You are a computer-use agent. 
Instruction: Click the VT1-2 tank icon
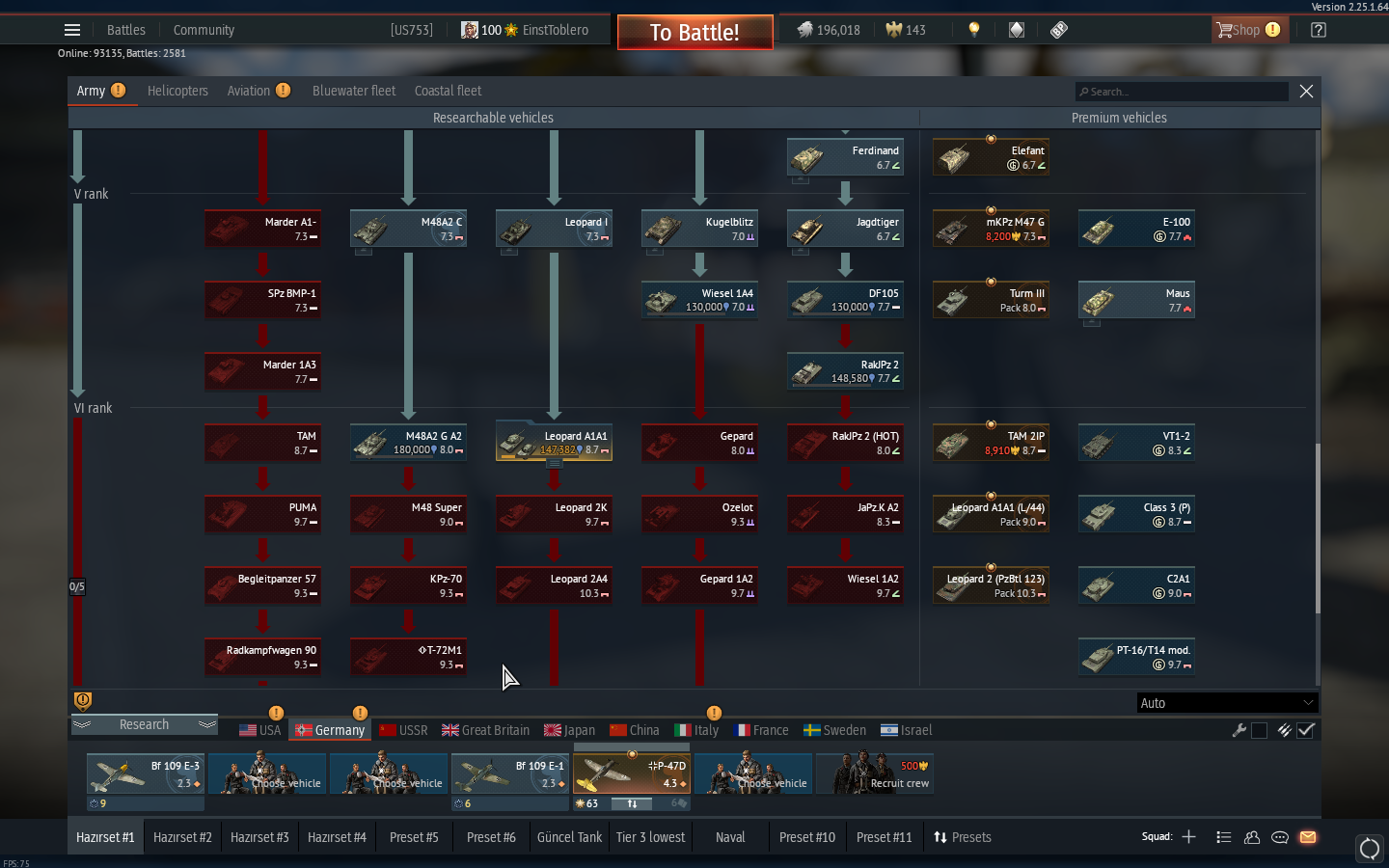(1099, 443)
